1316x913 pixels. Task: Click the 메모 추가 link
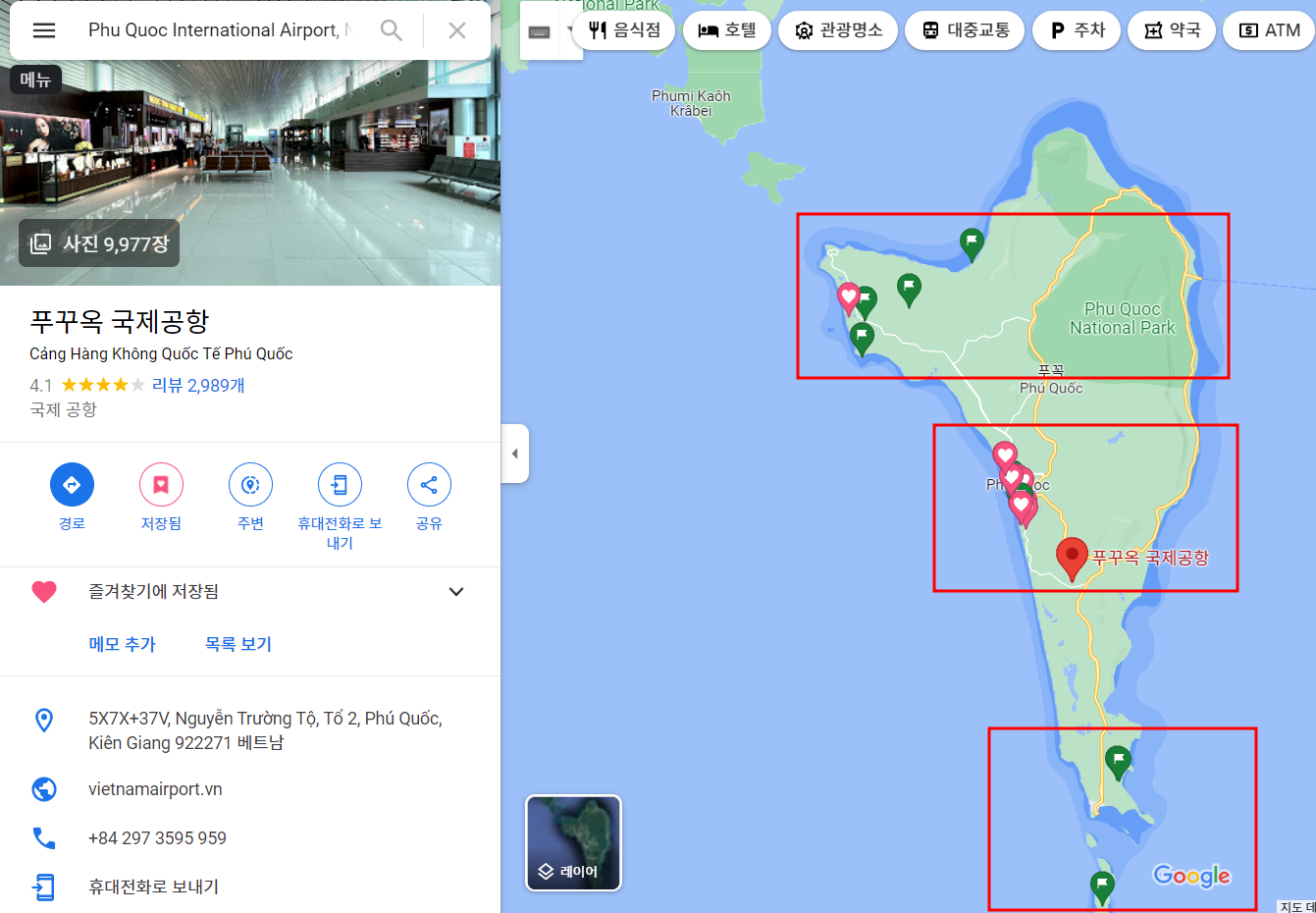coord(123,644)
